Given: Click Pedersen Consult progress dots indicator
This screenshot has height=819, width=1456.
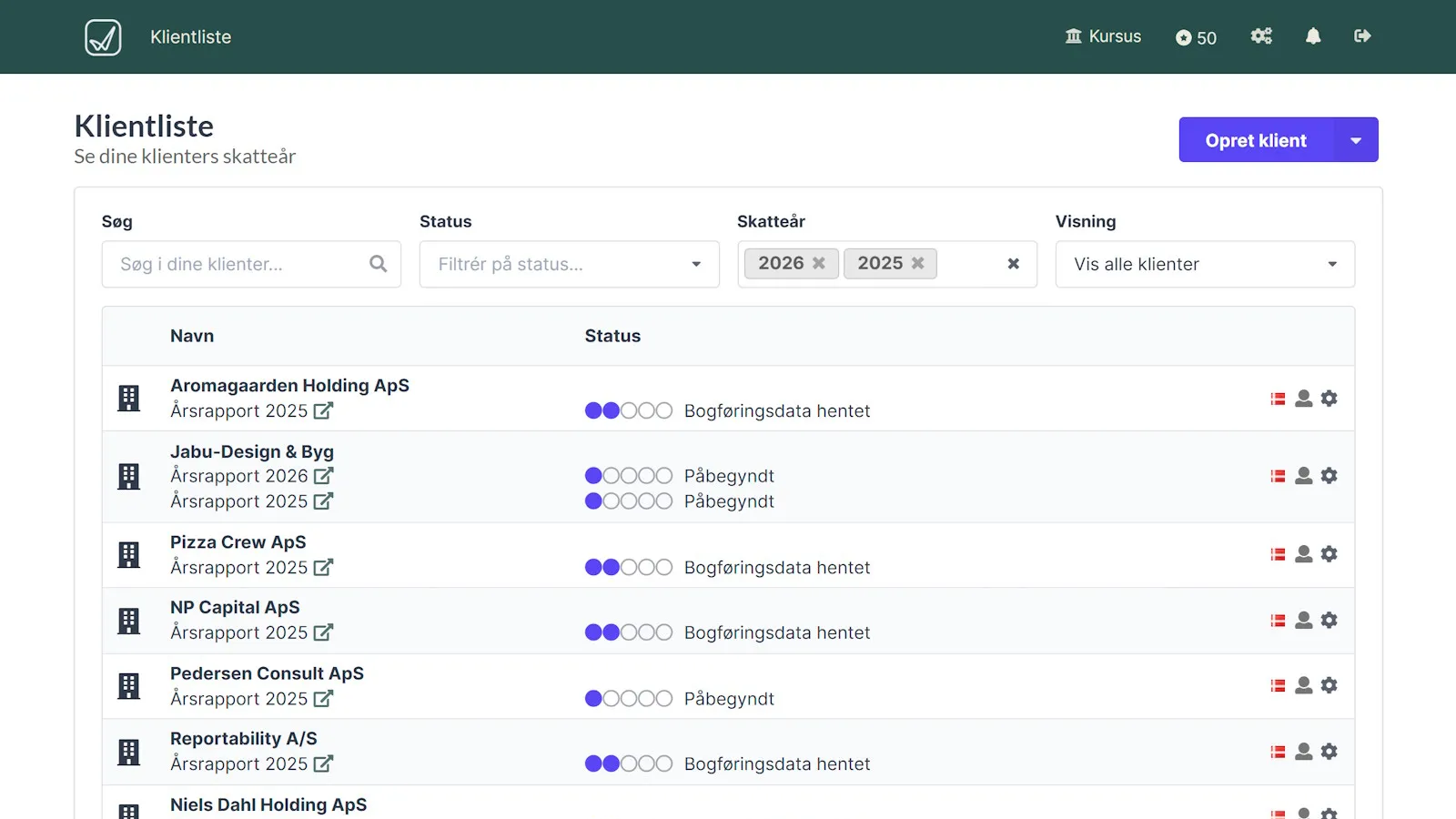Looking at the screenshot, I should click(629, 699).
